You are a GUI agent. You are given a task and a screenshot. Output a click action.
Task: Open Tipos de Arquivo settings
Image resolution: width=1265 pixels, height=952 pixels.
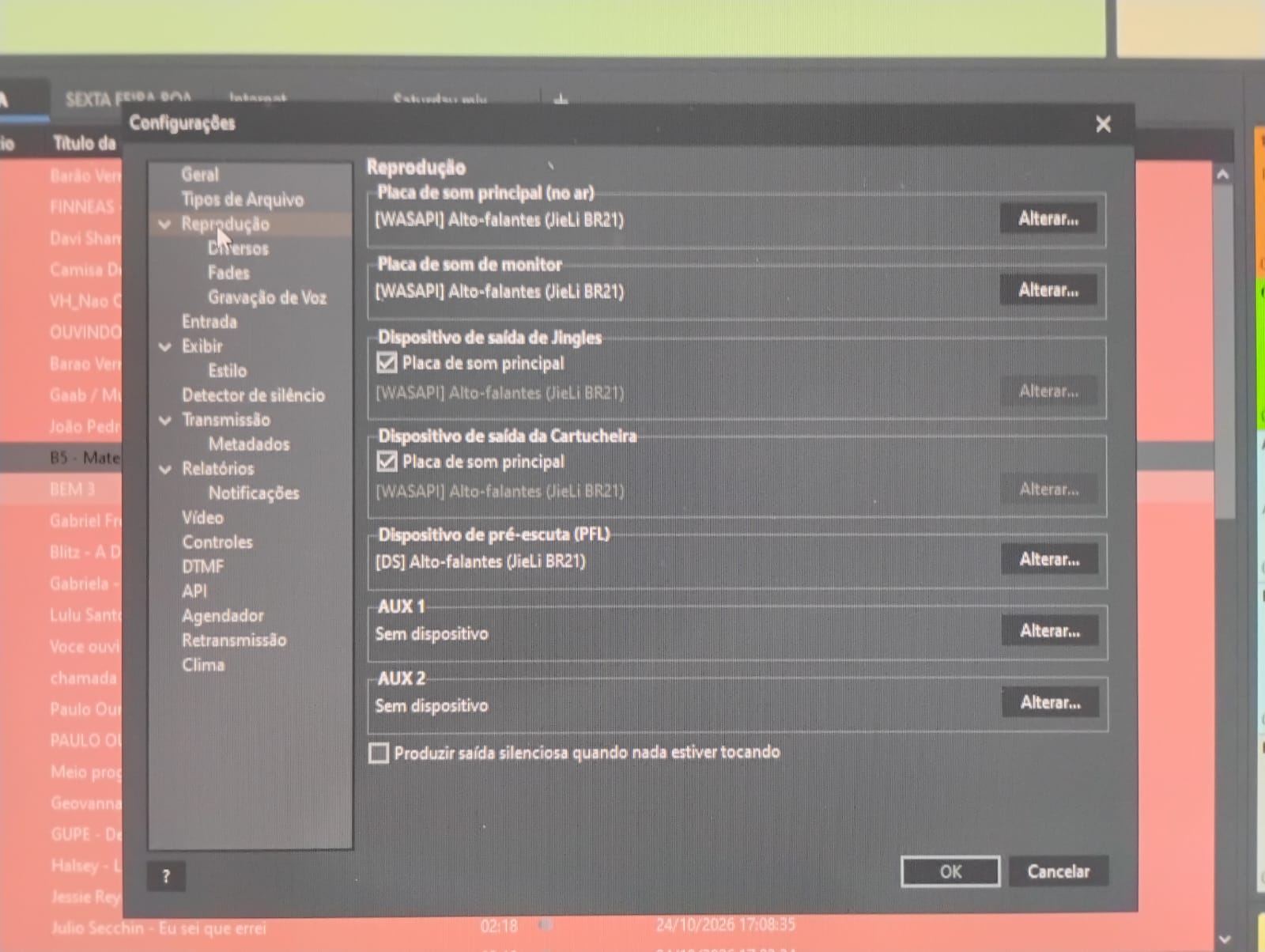tap(242, 199)
